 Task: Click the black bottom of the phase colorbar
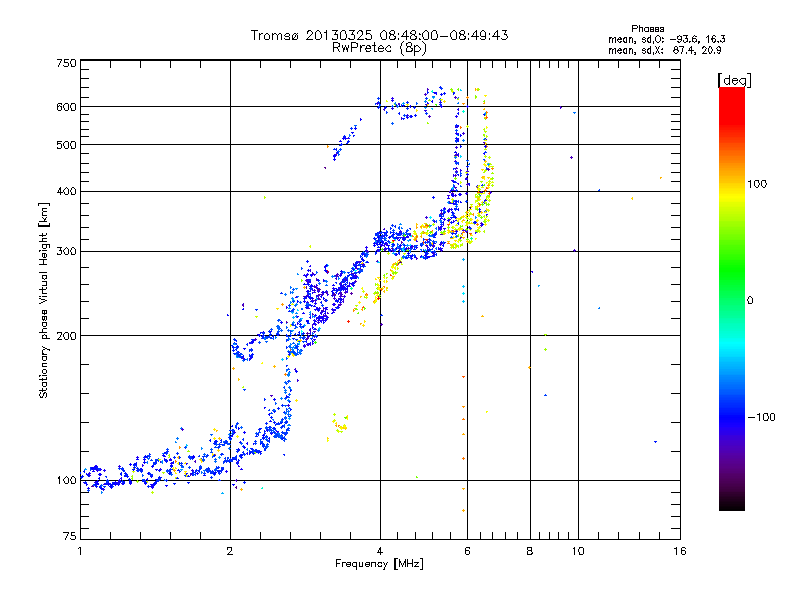point(732,503)
